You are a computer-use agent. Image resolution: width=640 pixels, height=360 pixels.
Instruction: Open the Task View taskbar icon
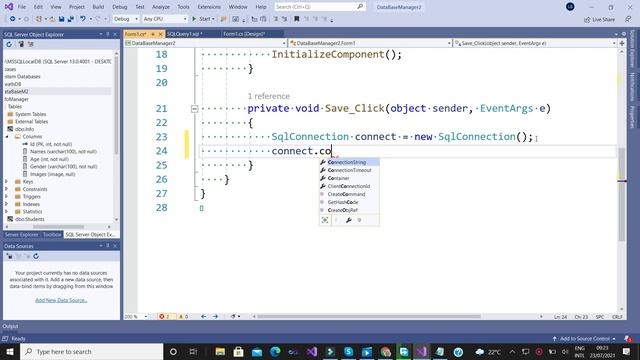coord(193,351)
